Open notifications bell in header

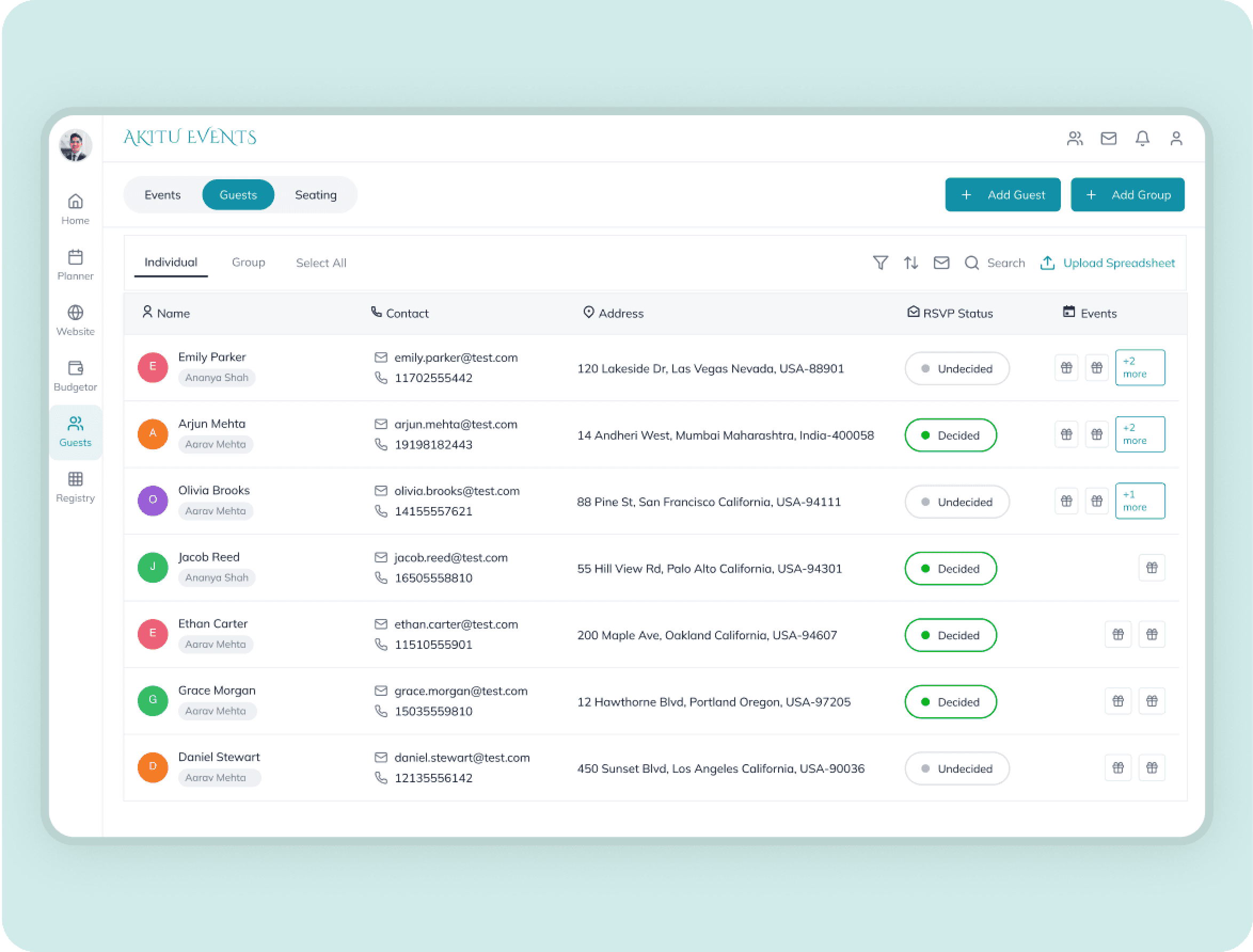tap(1142, 139)
